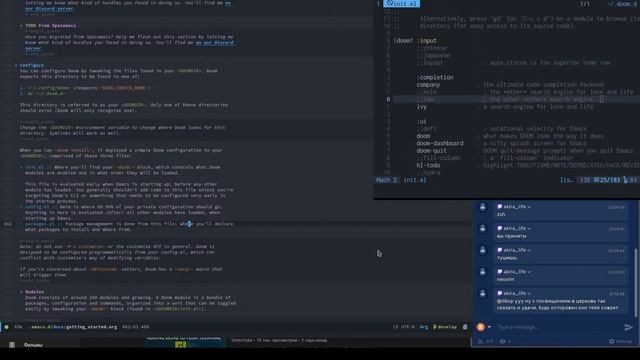Click the .emacs.d/docs/getting_started.org file path
The width and height of the screenshot is (640, 360).
click(x=74, y=327)
